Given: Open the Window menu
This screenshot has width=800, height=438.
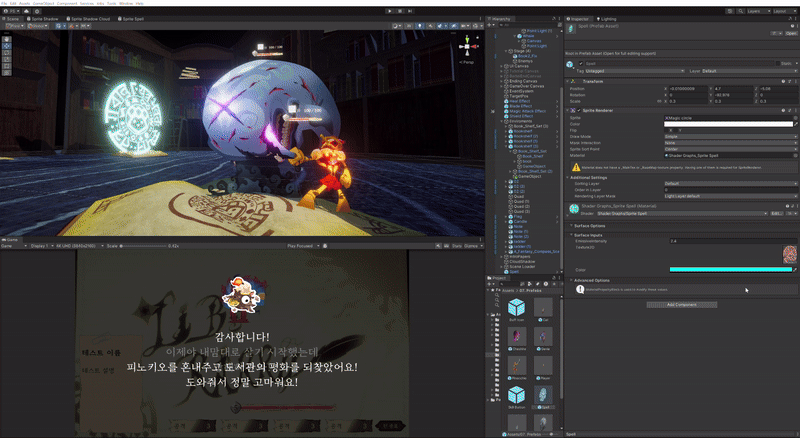Looking at the screenshot, I should [x=126, y=3].
